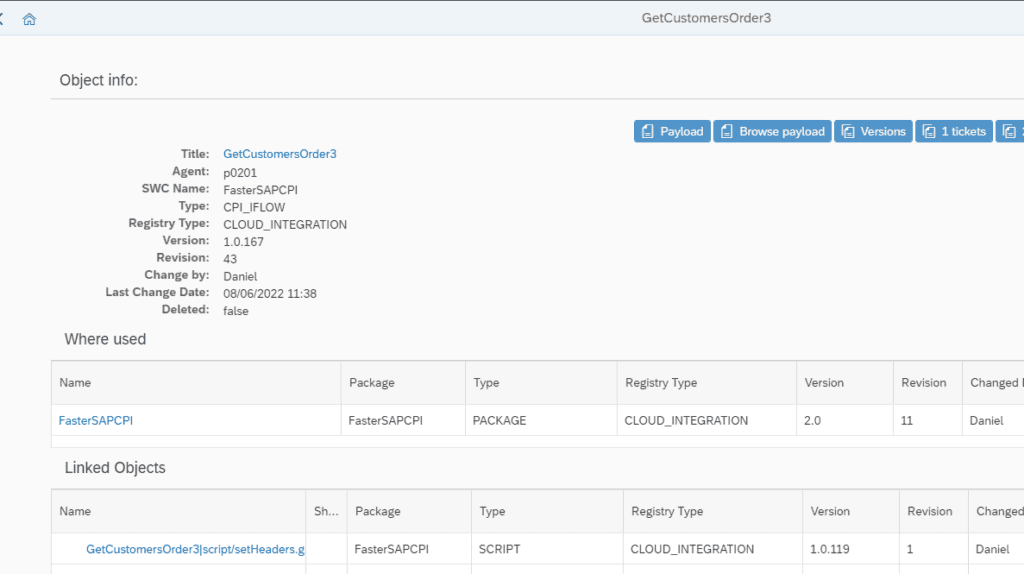
Task: Open GetCustomersOrder3 script setHeaders link
Action: (x=195, y=549)
